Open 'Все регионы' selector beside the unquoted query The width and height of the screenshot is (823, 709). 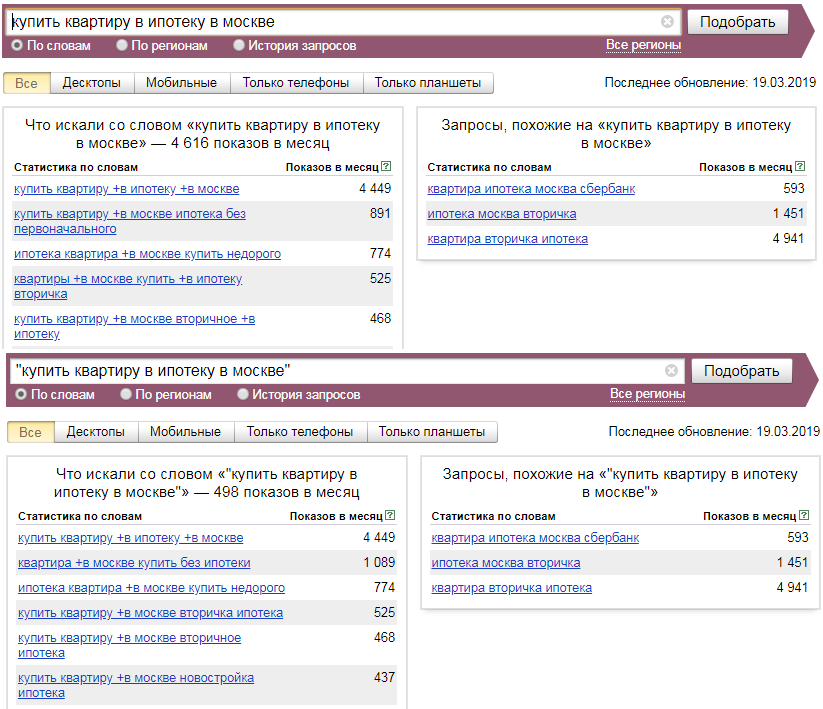[x=643, y=45]
